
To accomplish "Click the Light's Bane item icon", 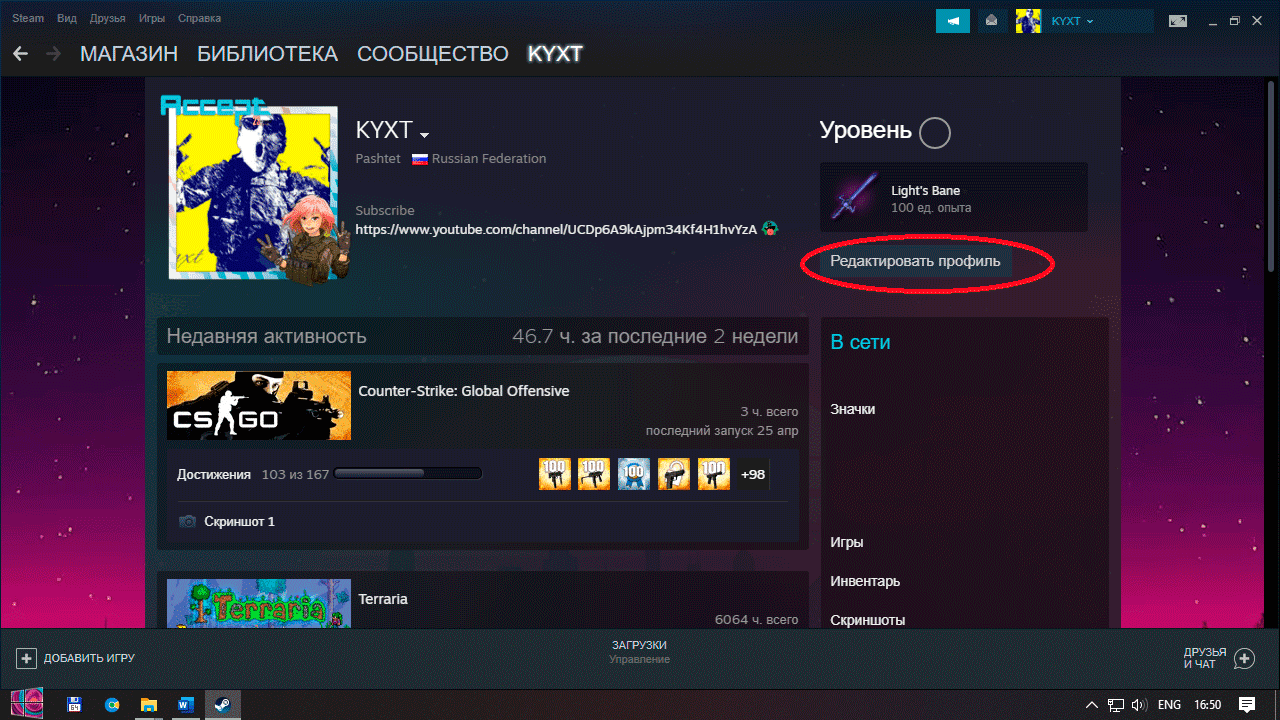I will (855, 196).
